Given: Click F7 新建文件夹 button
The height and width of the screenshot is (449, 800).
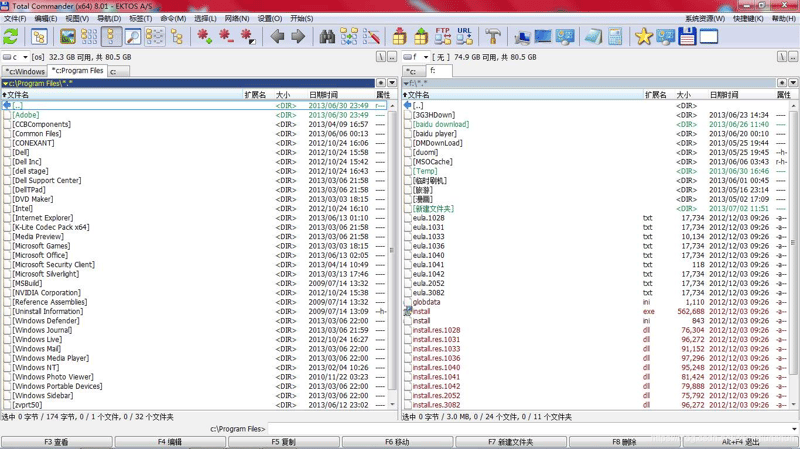Looking at the screenshot, I should click(511, 442).
